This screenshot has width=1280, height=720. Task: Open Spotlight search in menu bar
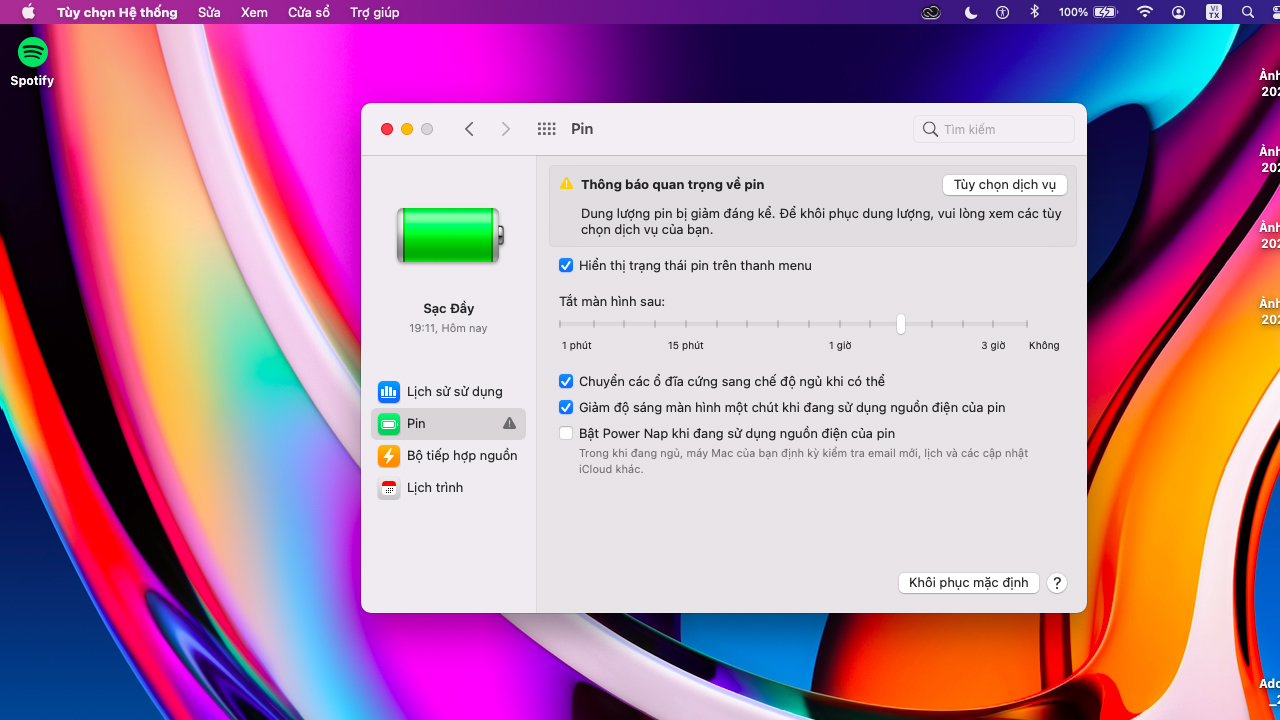(1248, 12)
